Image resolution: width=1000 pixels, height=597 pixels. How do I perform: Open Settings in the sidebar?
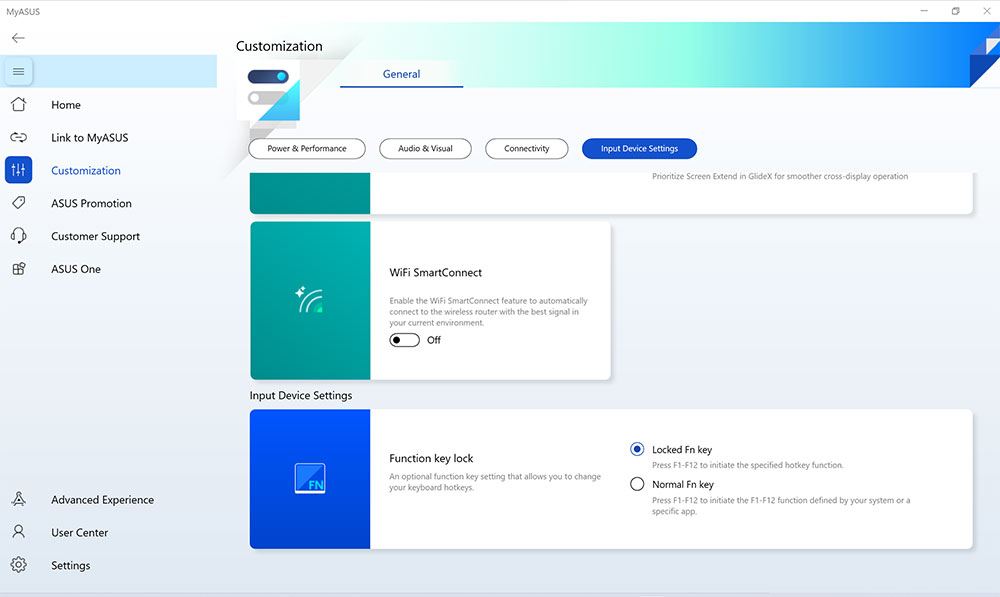click(x=70, y=566)
